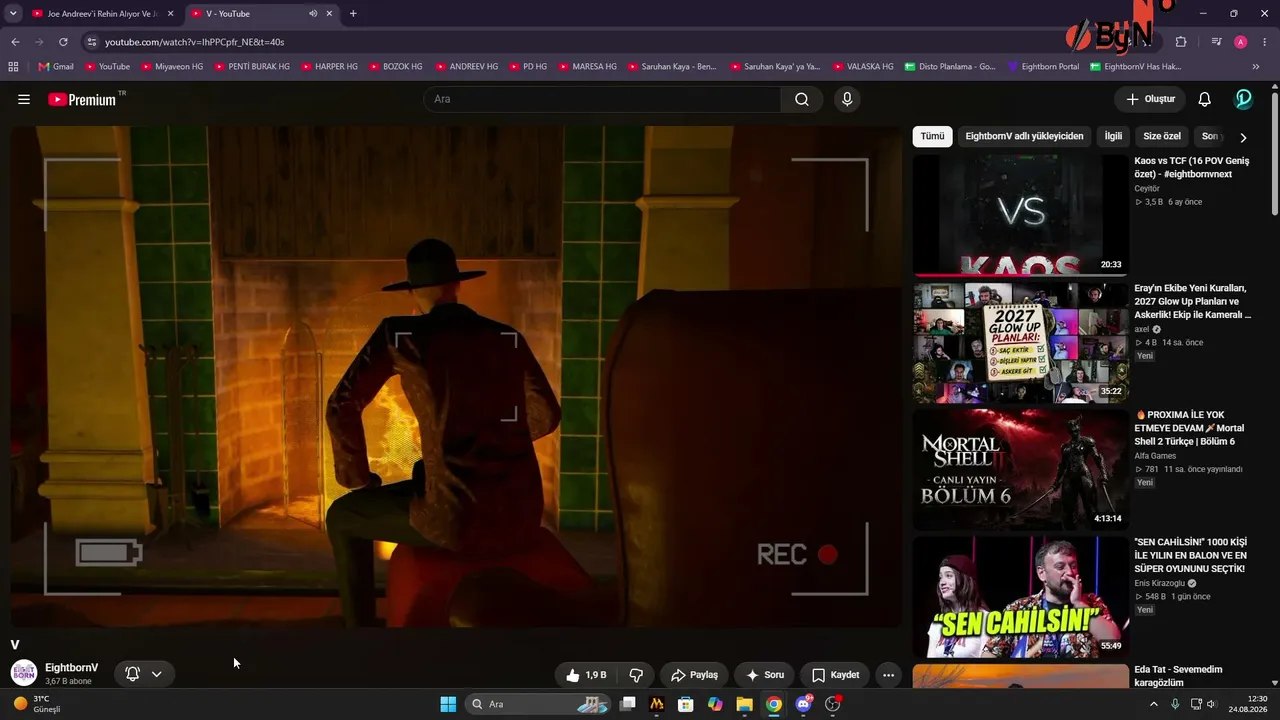The image size is (1280, 720).
Task: Open the YouTube account avatar menu
Action: [1244, 99]
